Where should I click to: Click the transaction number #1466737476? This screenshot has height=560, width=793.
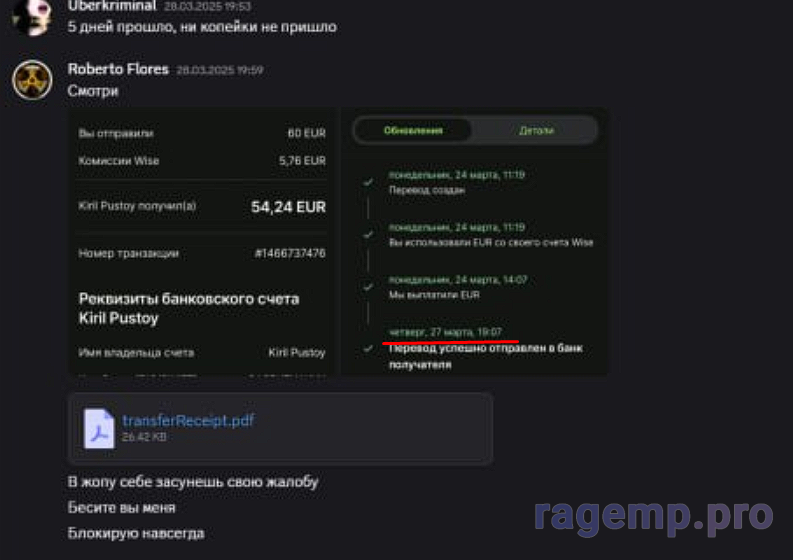pos(289,254)
